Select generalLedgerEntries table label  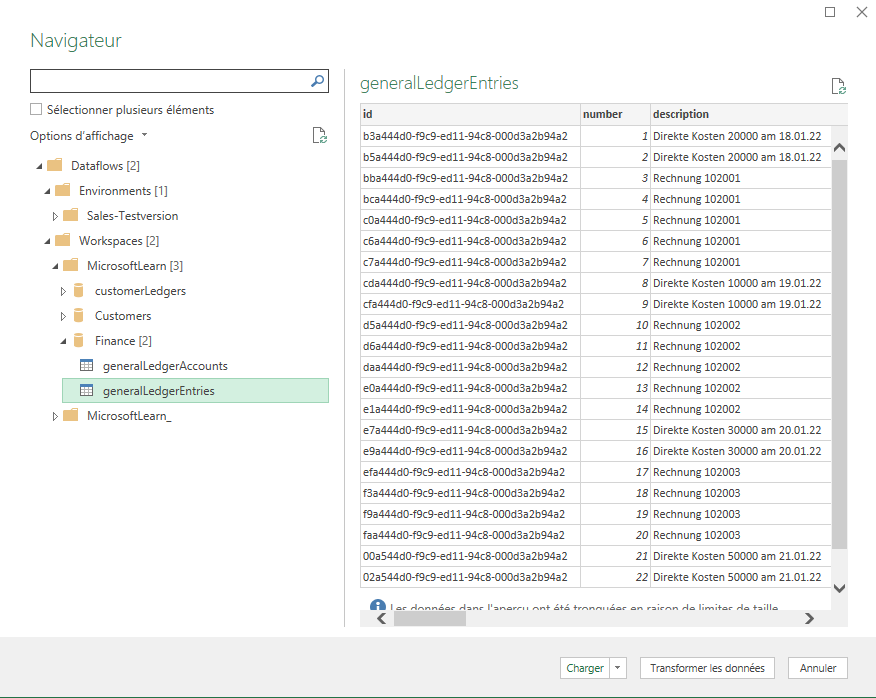coord(159,391)
